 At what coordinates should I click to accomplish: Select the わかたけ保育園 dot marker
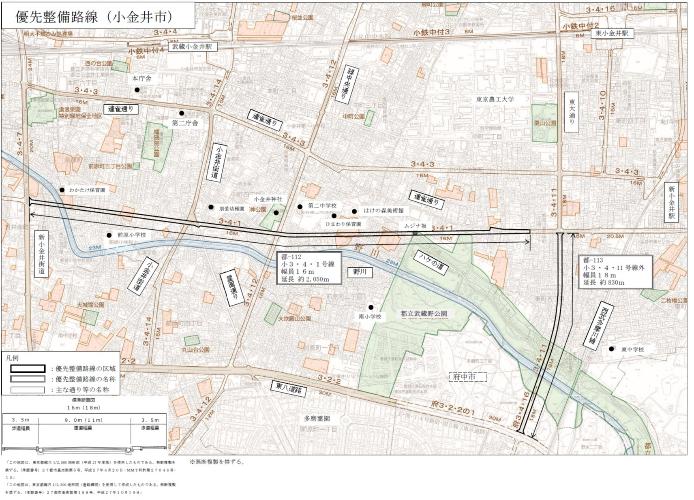tap(62, 189)
